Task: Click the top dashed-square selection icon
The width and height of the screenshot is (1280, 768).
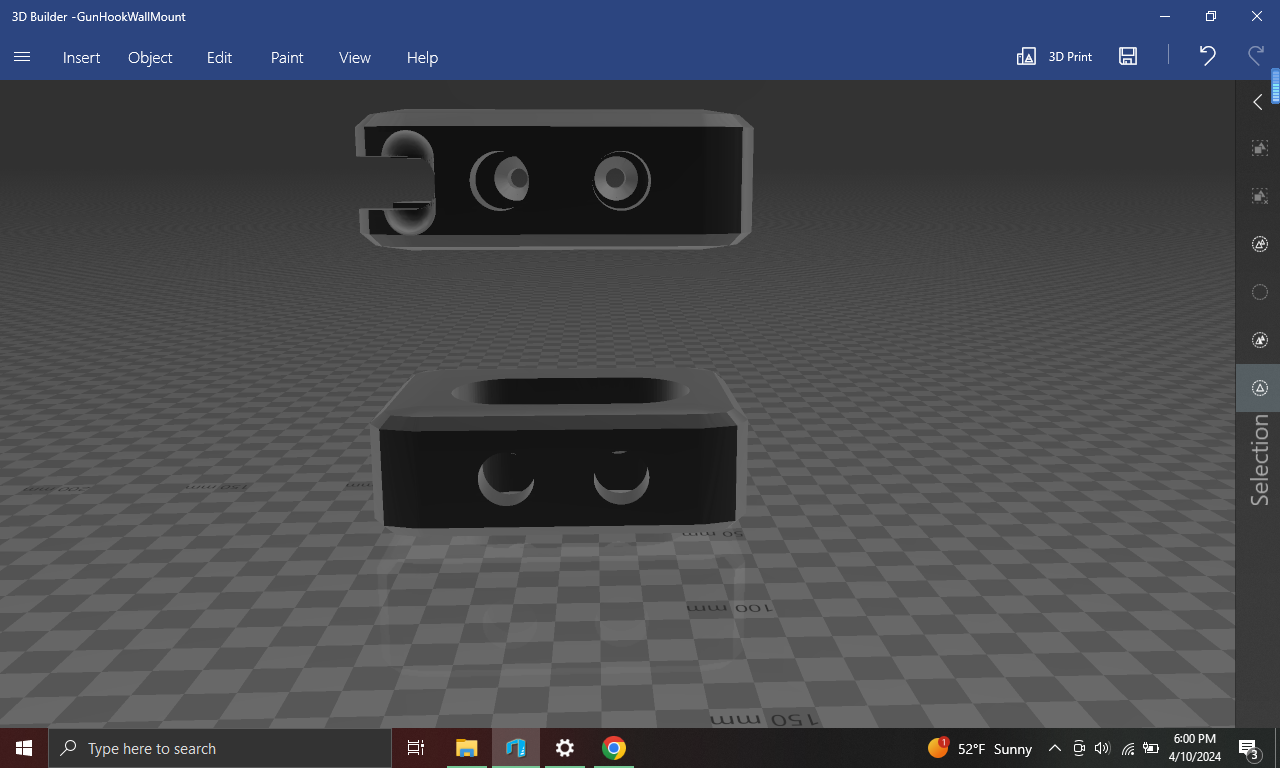Action: tap(1259, 148)
